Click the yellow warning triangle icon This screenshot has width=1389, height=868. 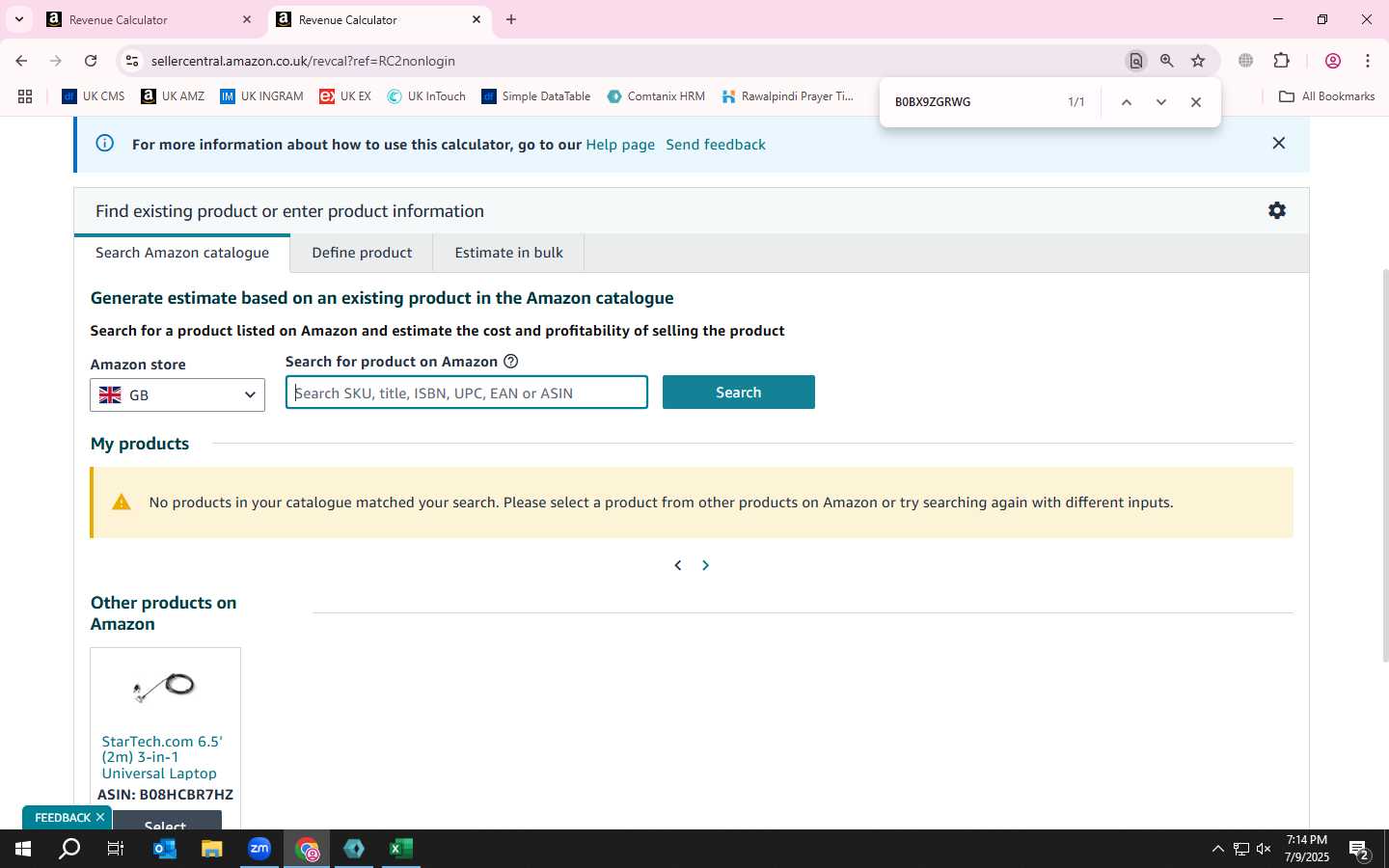click(x=122, y=502)
